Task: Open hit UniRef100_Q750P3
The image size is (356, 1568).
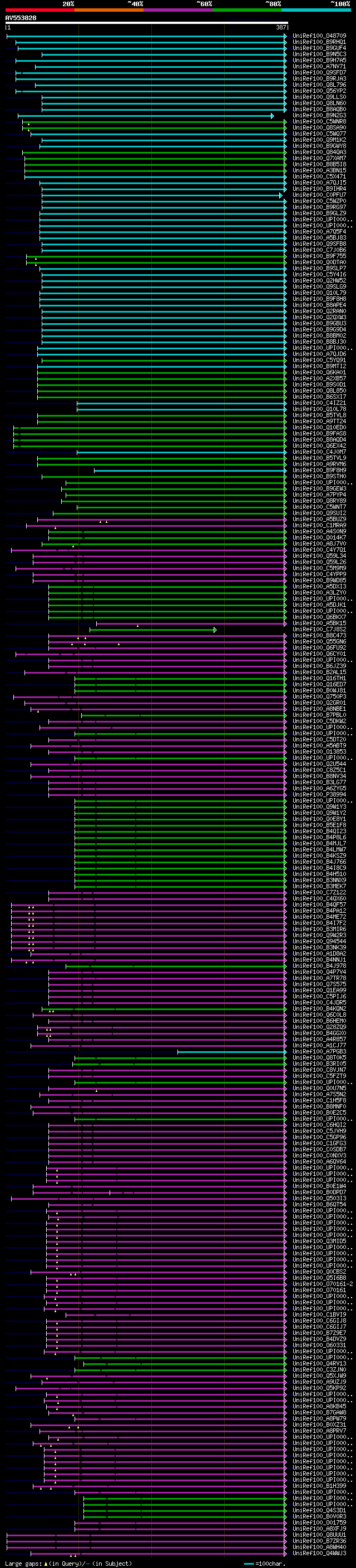Action: click(x=319, y=697)
